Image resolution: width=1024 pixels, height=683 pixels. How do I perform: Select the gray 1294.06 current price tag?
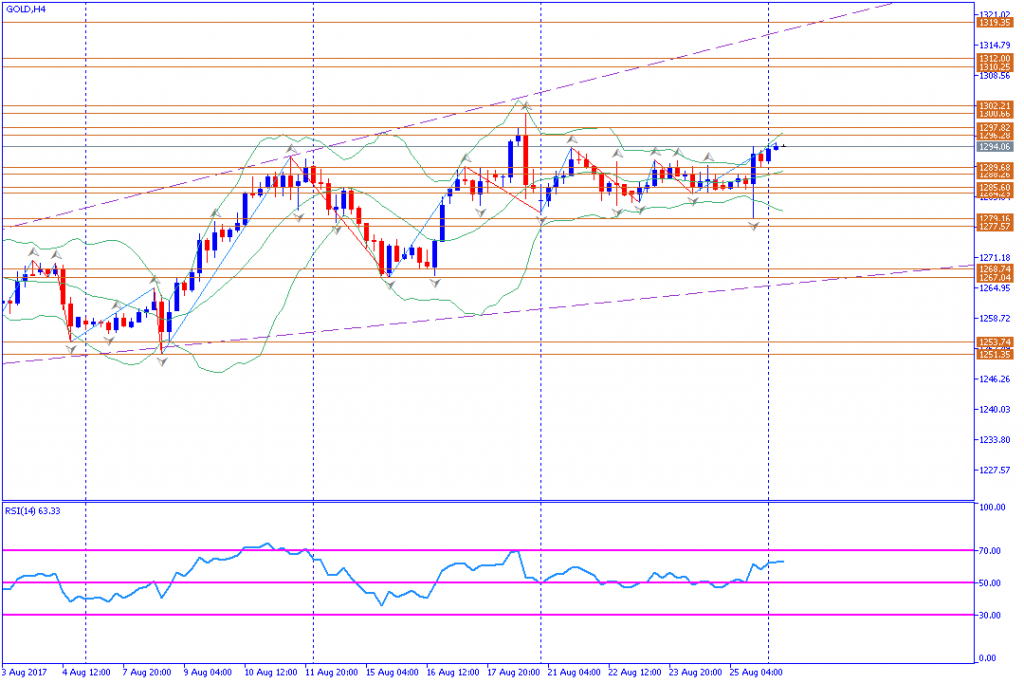tap(995, 147)
